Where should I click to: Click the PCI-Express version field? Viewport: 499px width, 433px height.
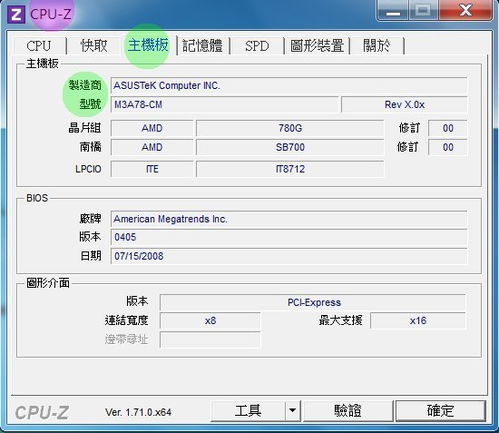[x=313, y=303]
